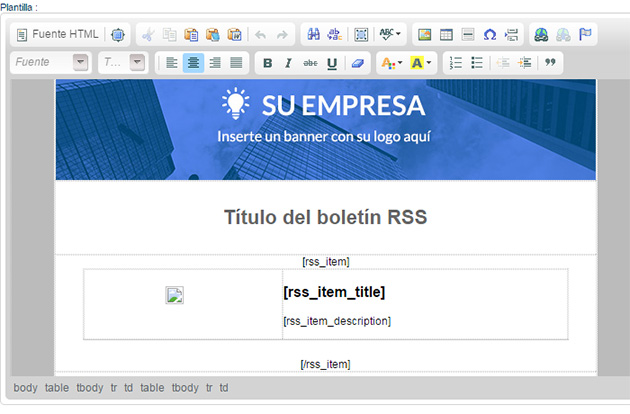Select first td in element path
Image resolution: width=630 pixels, height=414 pixels.
tap(128, 388)
